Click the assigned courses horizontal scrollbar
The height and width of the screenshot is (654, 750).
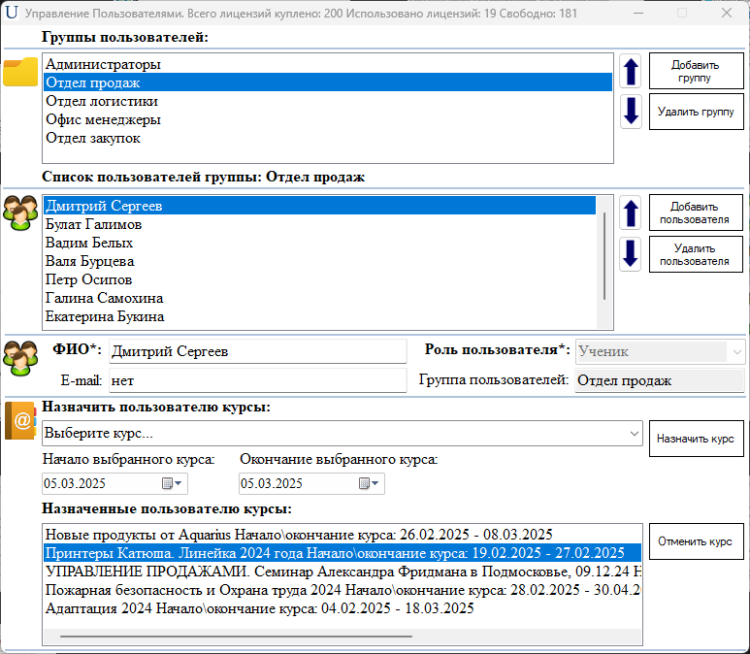(235, 635)
